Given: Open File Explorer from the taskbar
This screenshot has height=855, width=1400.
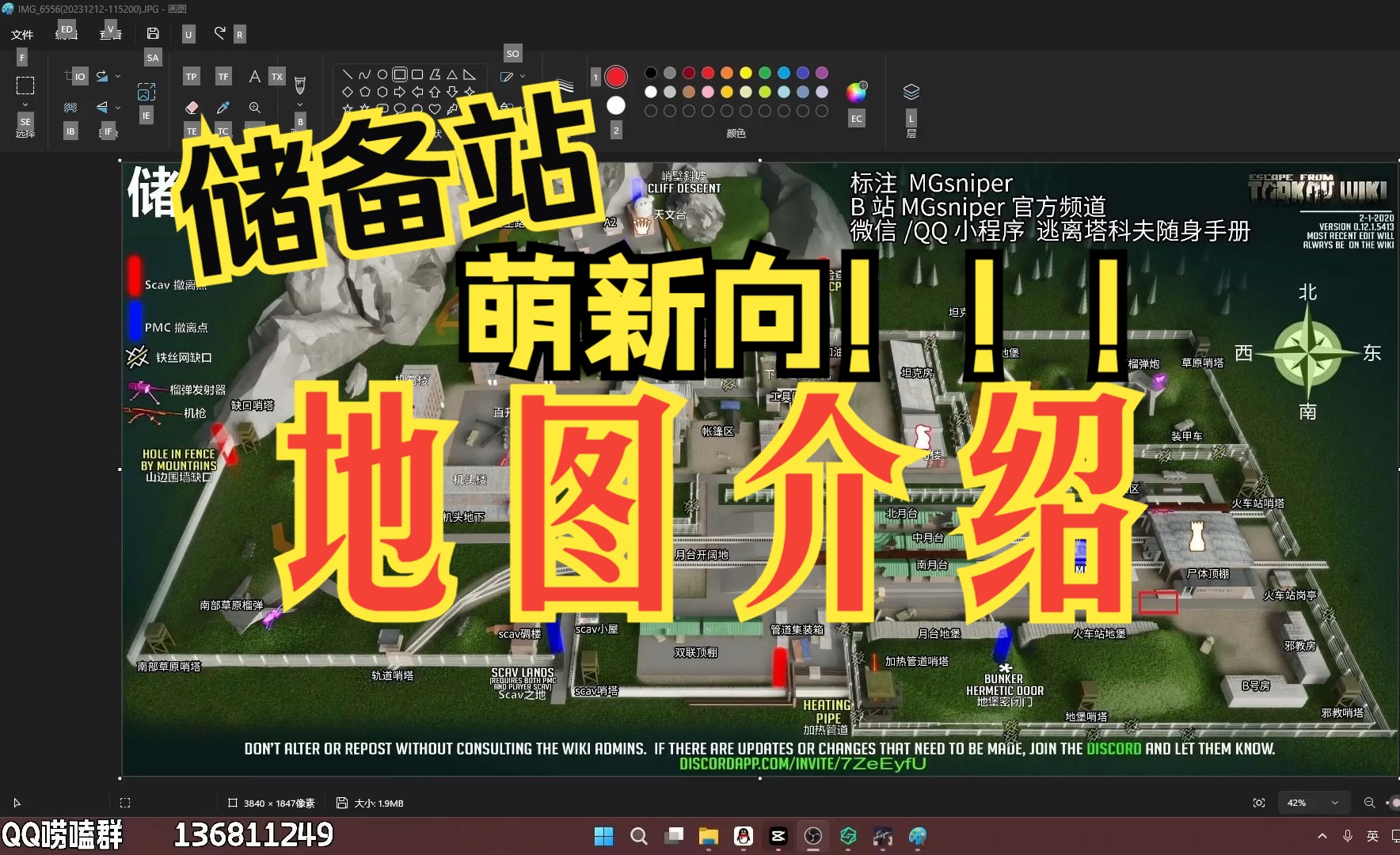Looking at the screenshot, I should click(x=709, y=836).
